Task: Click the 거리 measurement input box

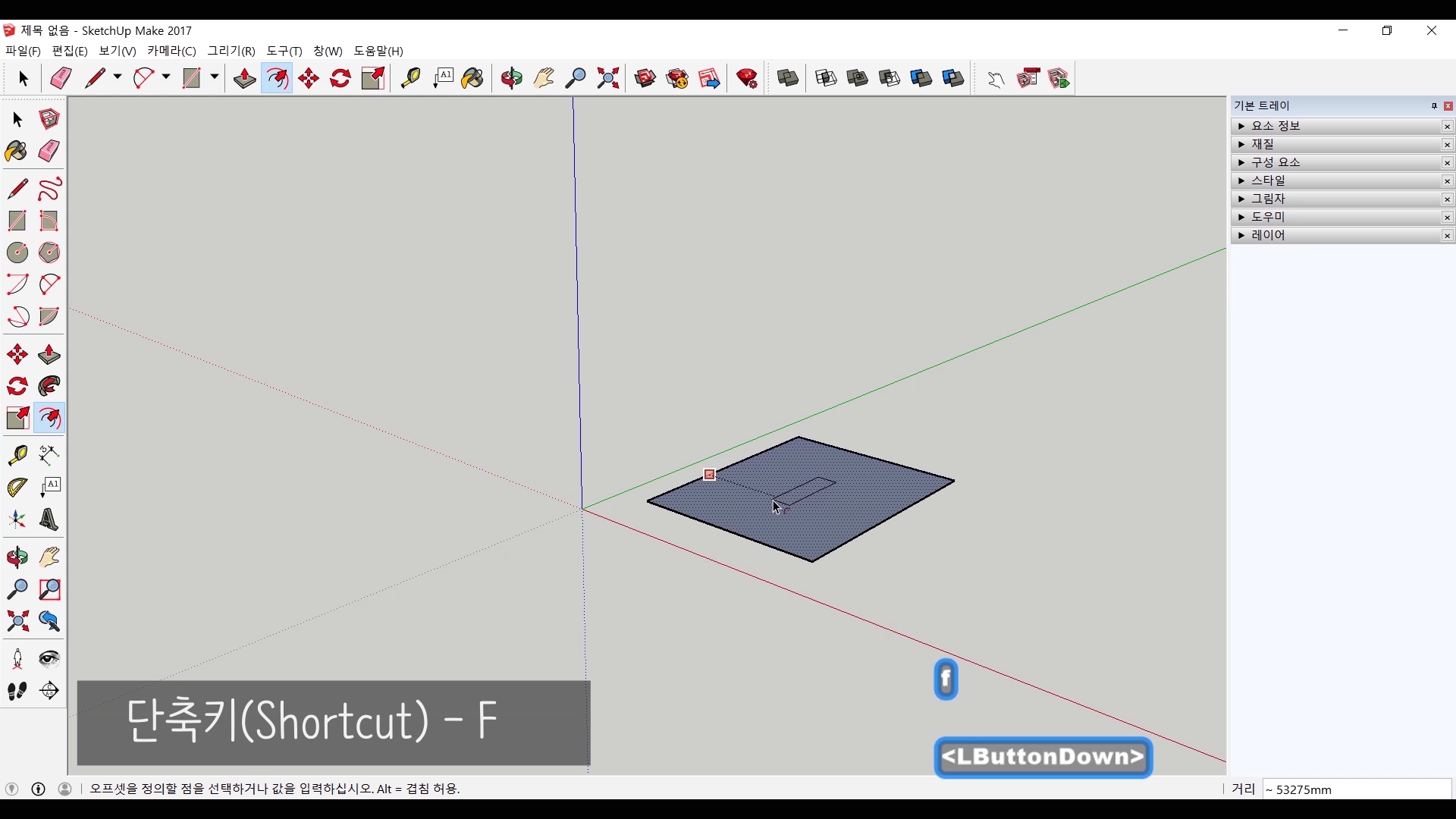Action: tap(1356, 789)
